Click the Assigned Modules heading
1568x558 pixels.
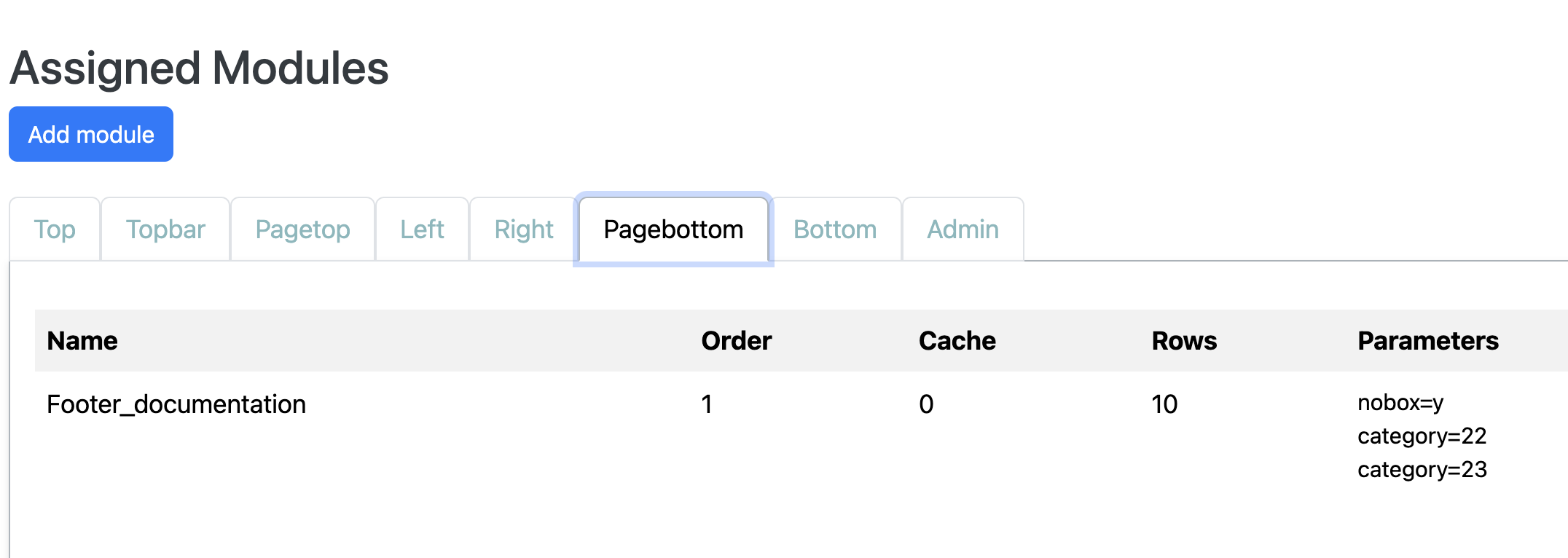tap(199, 68)
